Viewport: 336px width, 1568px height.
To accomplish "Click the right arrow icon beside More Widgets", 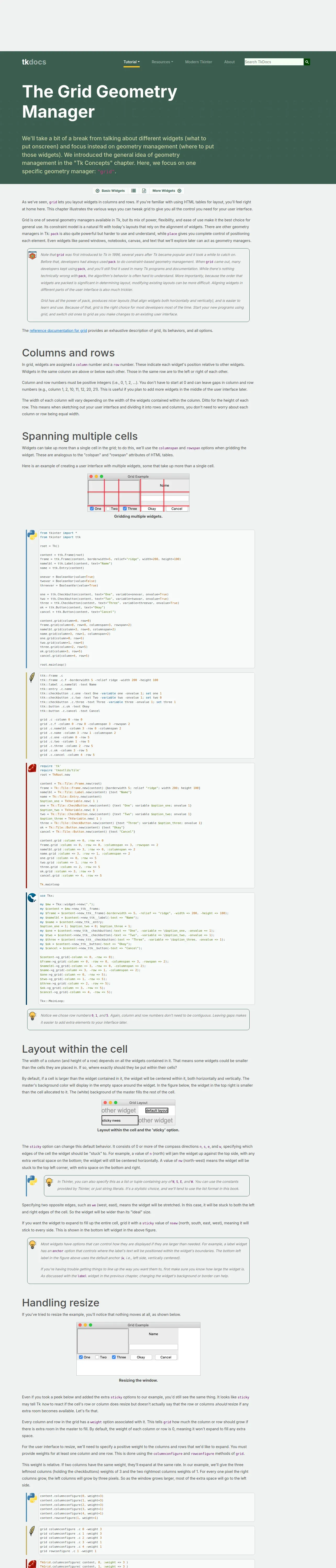I will [179, 191].
